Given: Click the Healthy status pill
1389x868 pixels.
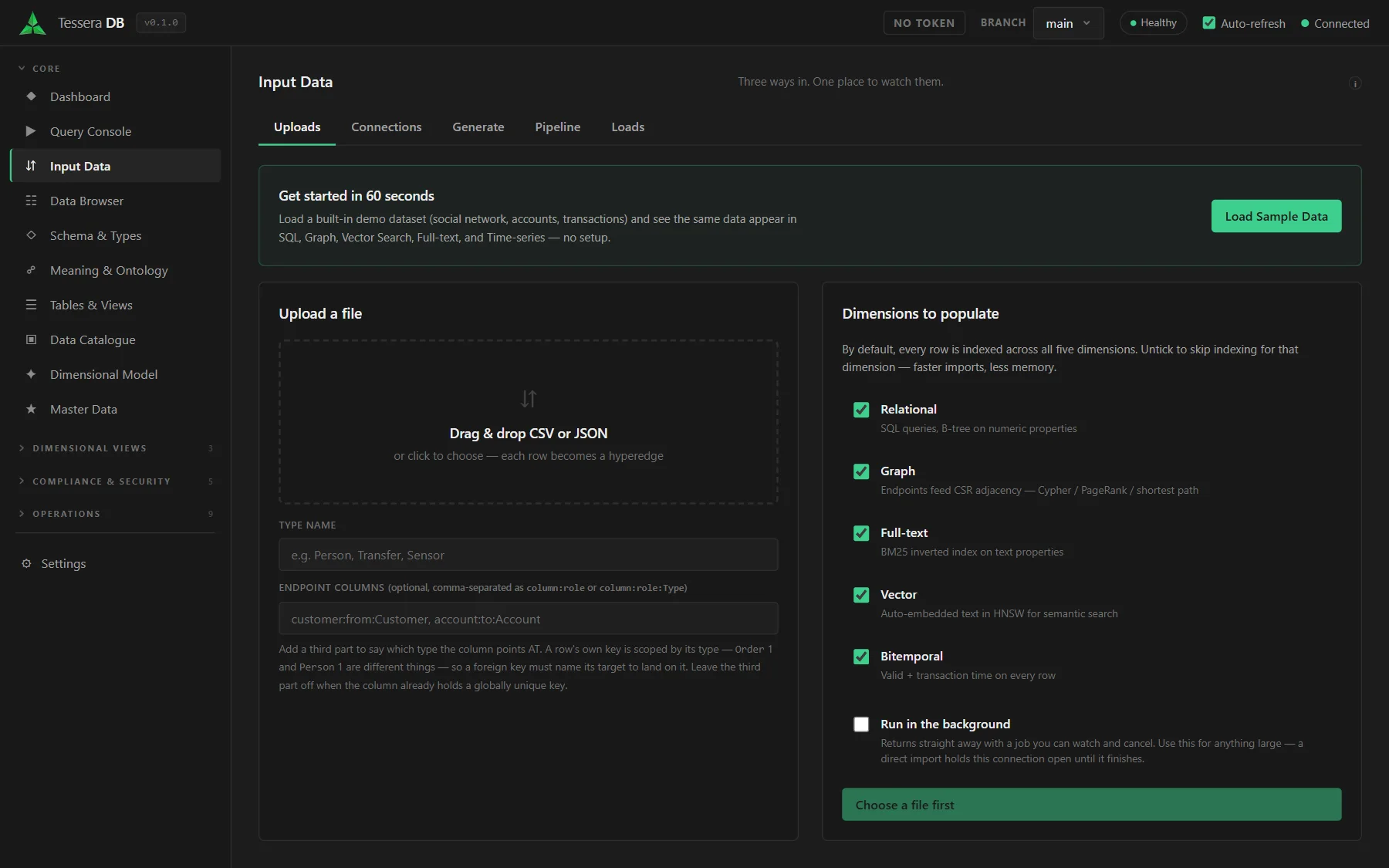Looking at the screenshot, I should pos(1153,23).
